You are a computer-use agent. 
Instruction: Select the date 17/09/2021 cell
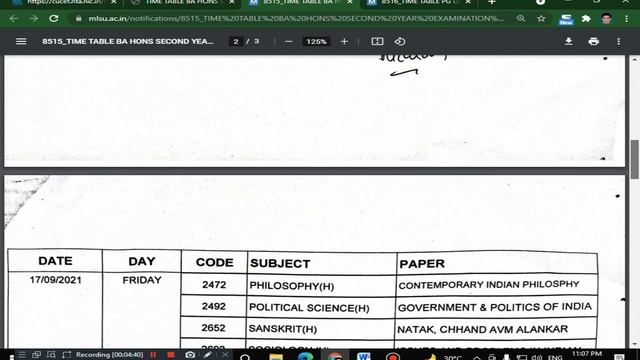[x=56, y=280]
